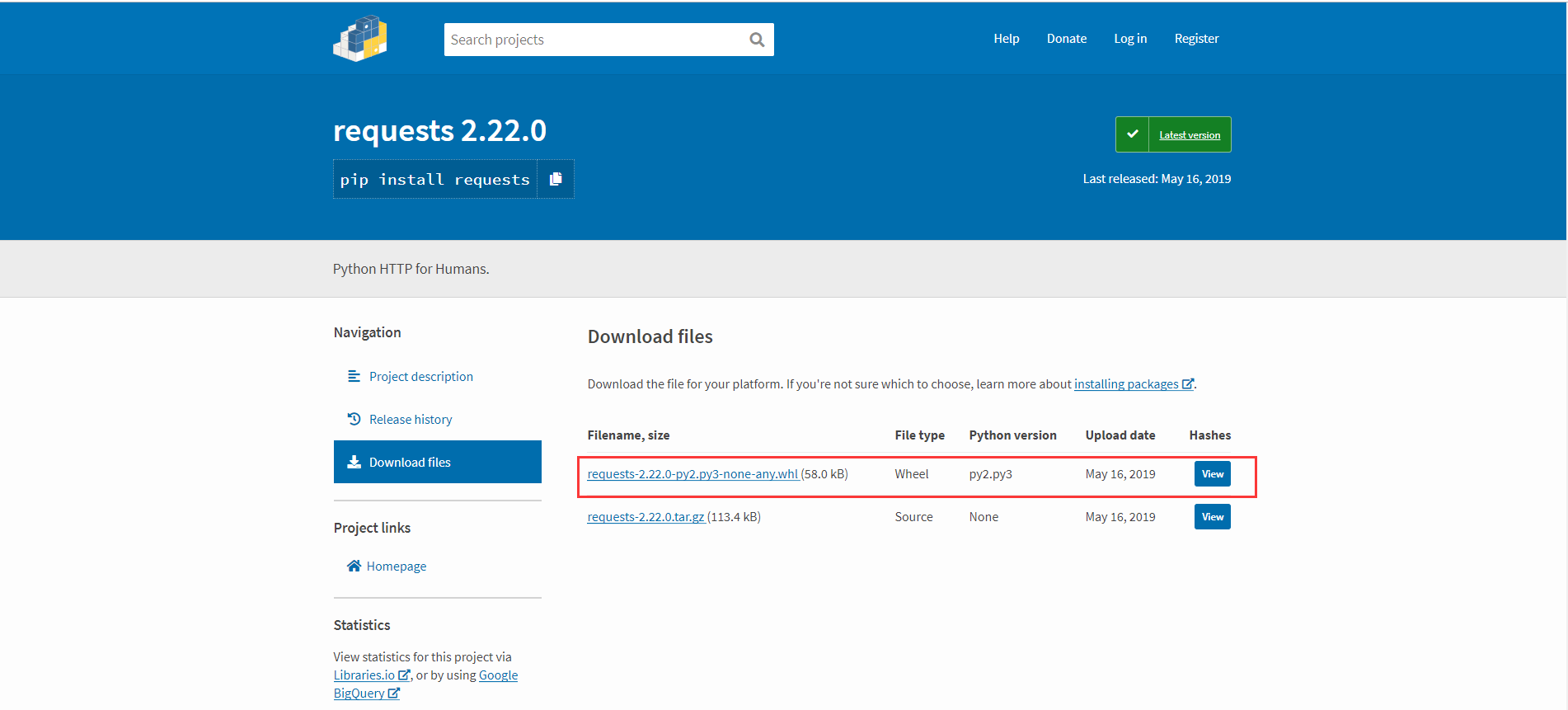Screen dimensions: 1568x710
Task: Click the Download files arrow icon
Action: (x=354, y=462)
